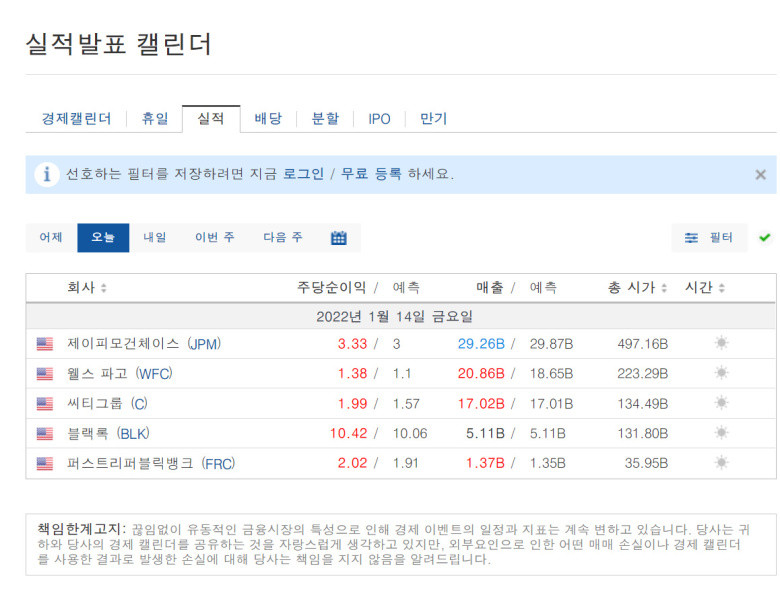Screen dimensions: 780x591
Task: Click sun time icon in JPM row
Action: coord(721,343)
